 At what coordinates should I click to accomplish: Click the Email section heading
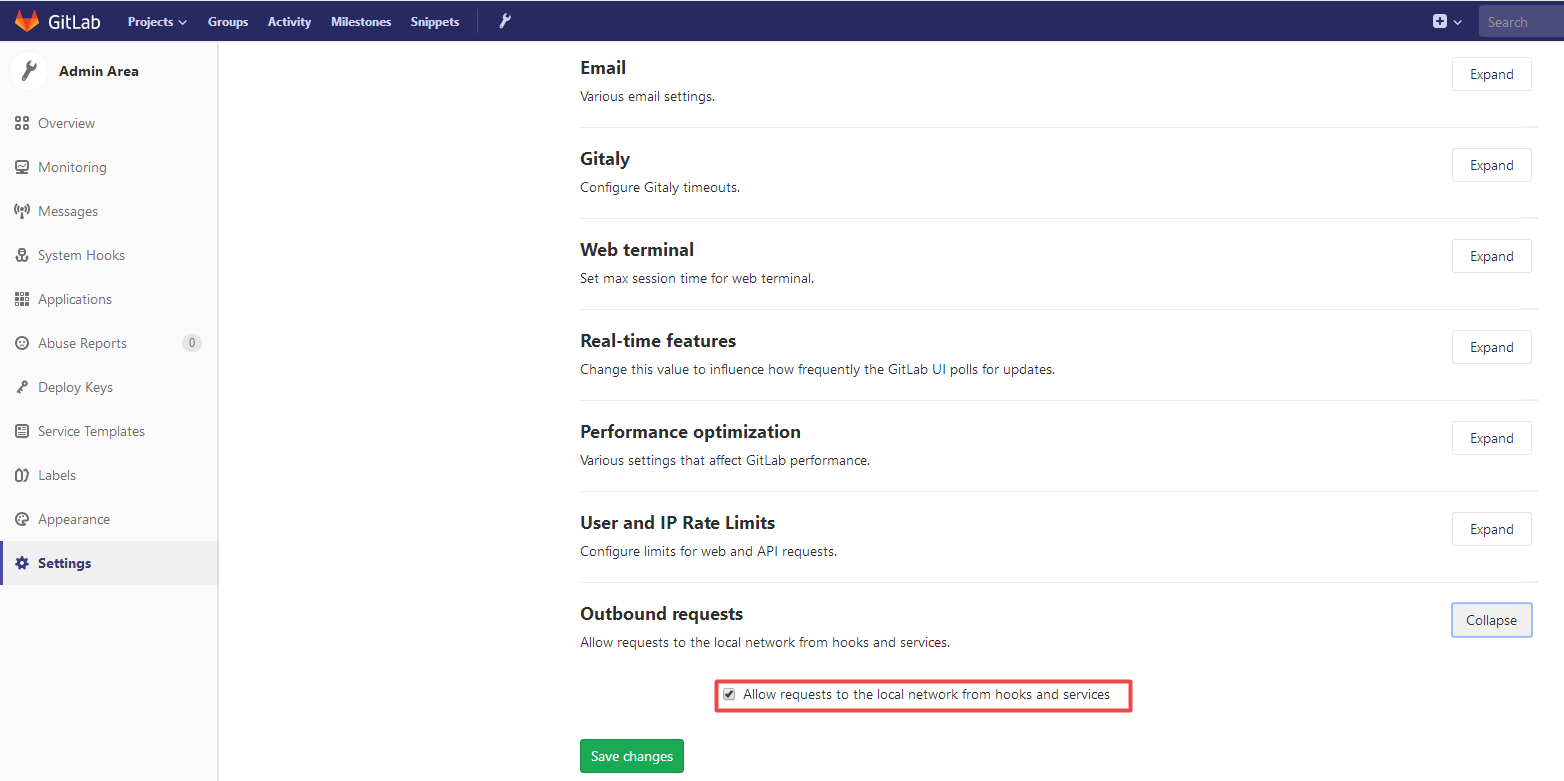click(x=603, y=68)
